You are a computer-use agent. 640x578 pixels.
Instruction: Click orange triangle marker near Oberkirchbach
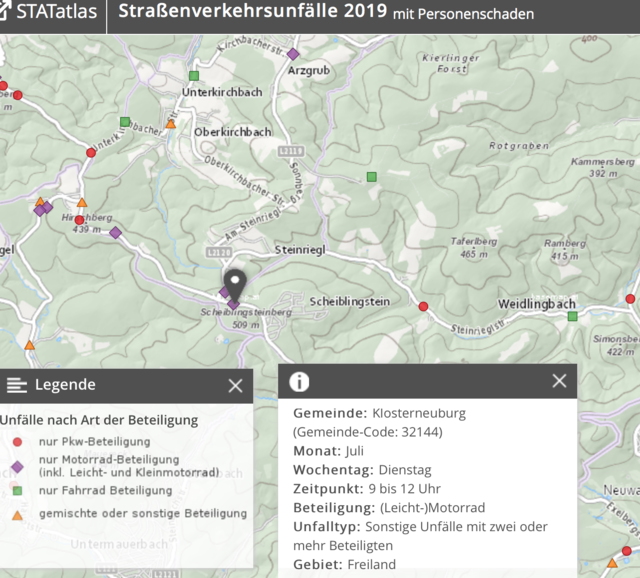tap(171, 124)
